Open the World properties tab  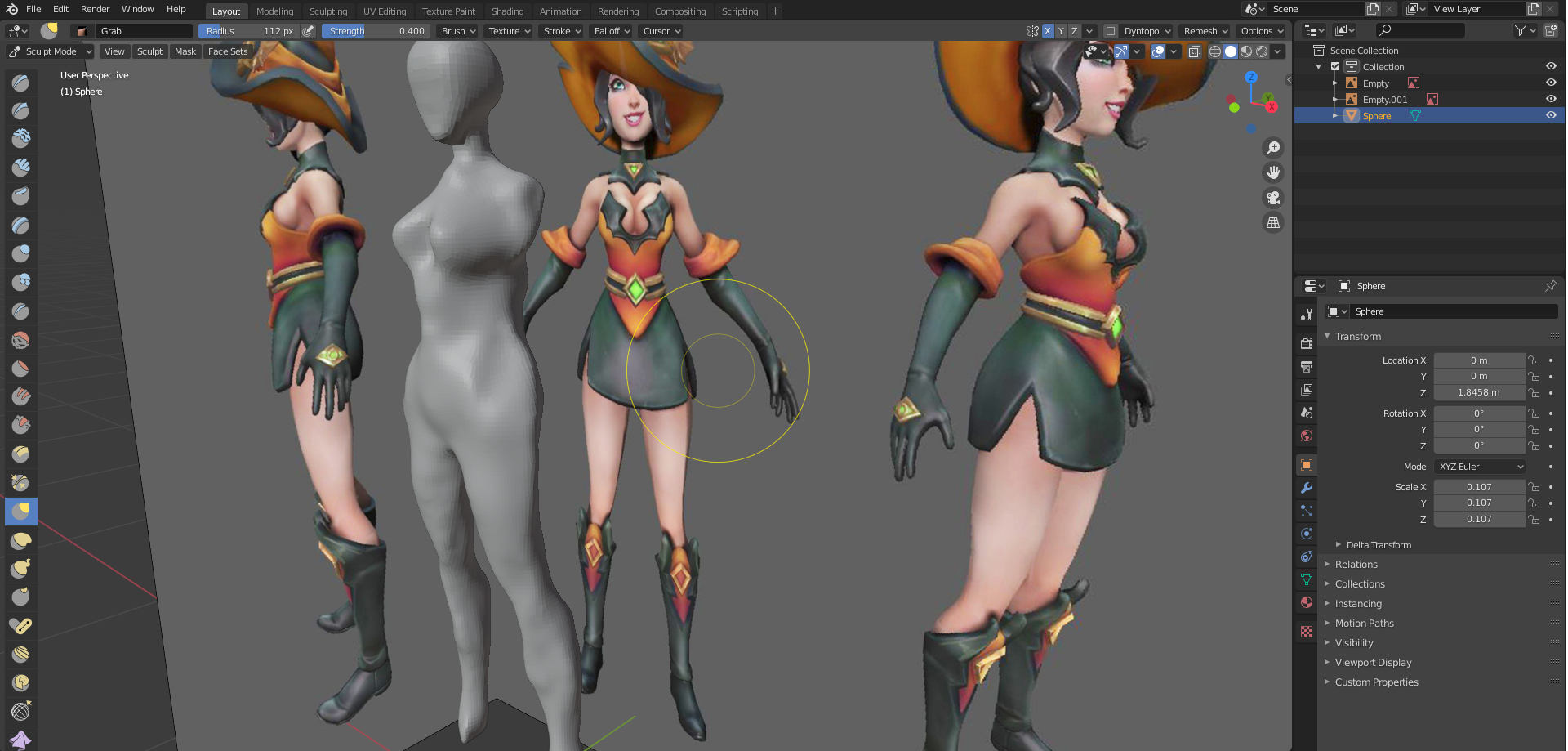[1307, 436]
